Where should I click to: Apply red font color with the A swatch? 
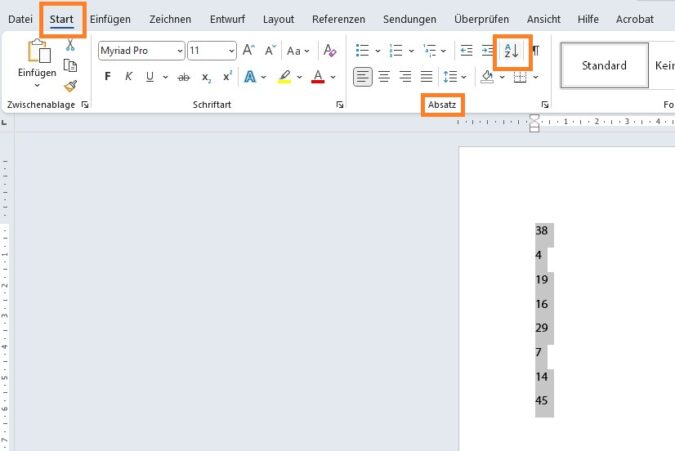click(318, 77)
